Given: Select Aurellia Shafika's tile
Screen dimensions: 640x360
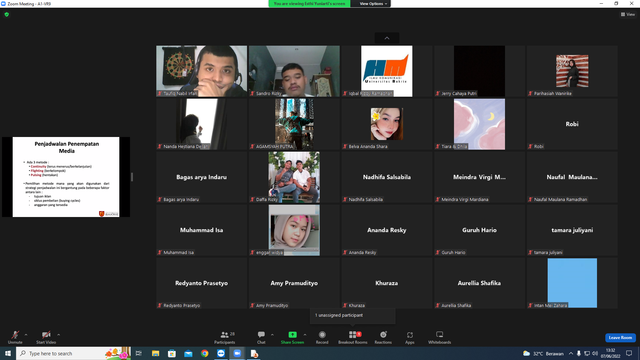Looking at the screenshot, I should [479, 283].
